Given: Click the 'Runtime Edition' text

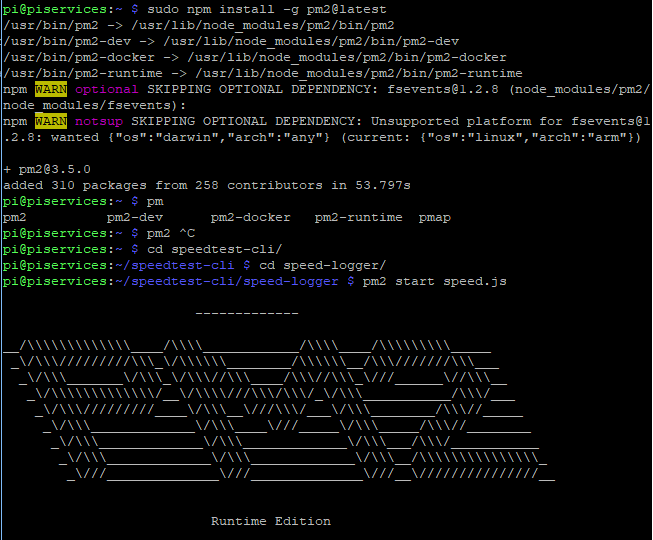Looking at the screenshot, I should click(271, 521).
